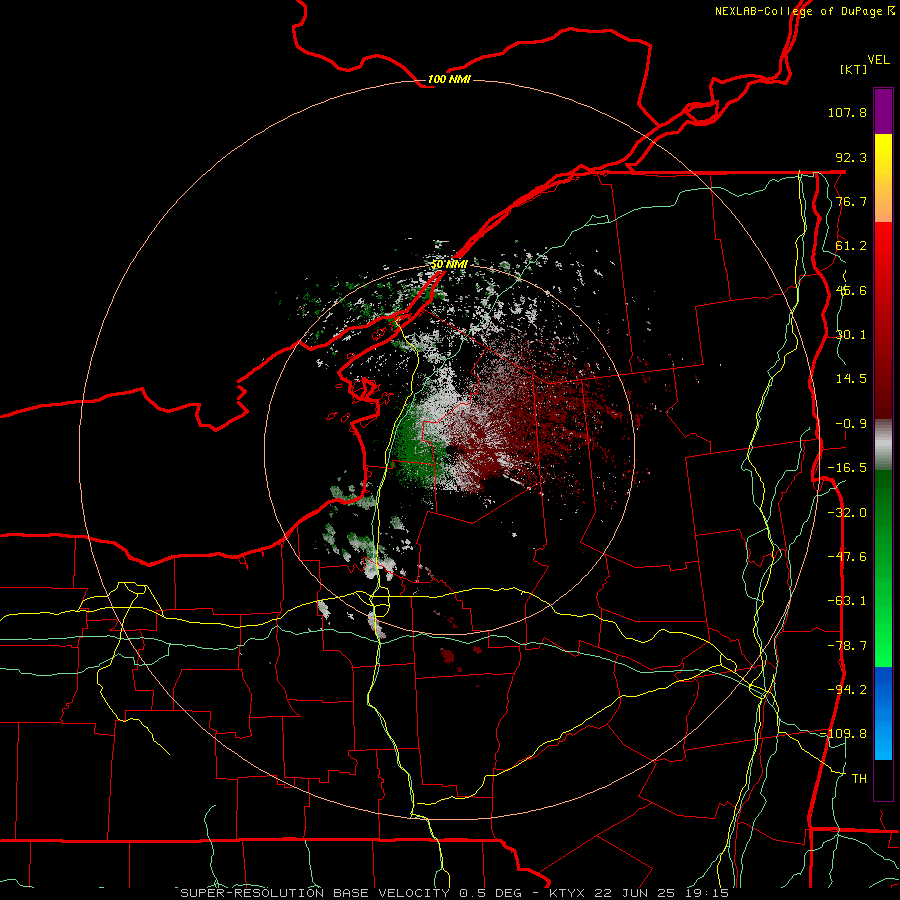Screen dimensions: 900x900
Task: Click the 76.7 scale value
Action: pyautogui.click(x=851, y=201)
